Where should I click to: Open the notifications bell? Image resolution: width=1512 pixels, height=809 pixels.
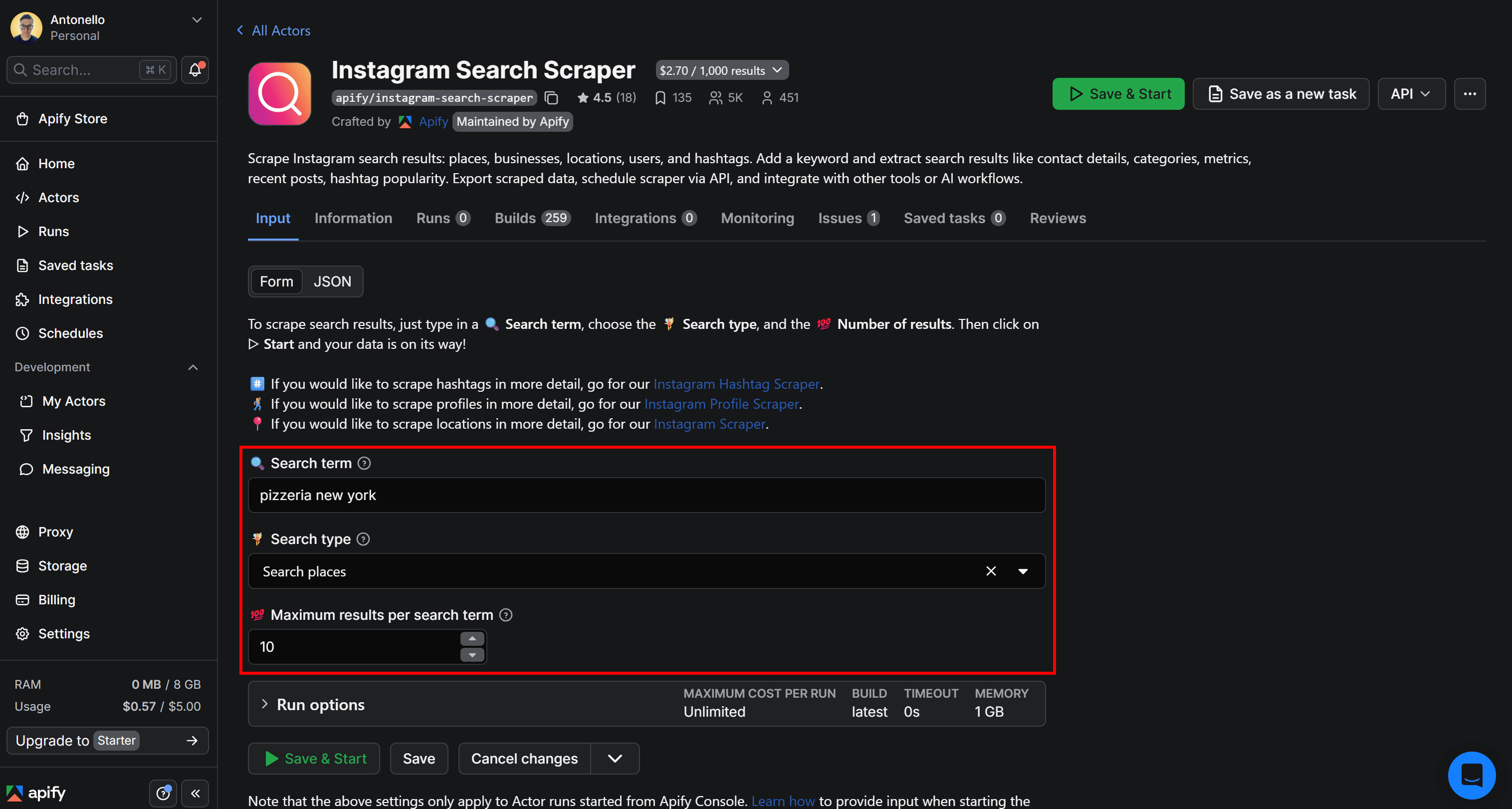click(194, 69)
